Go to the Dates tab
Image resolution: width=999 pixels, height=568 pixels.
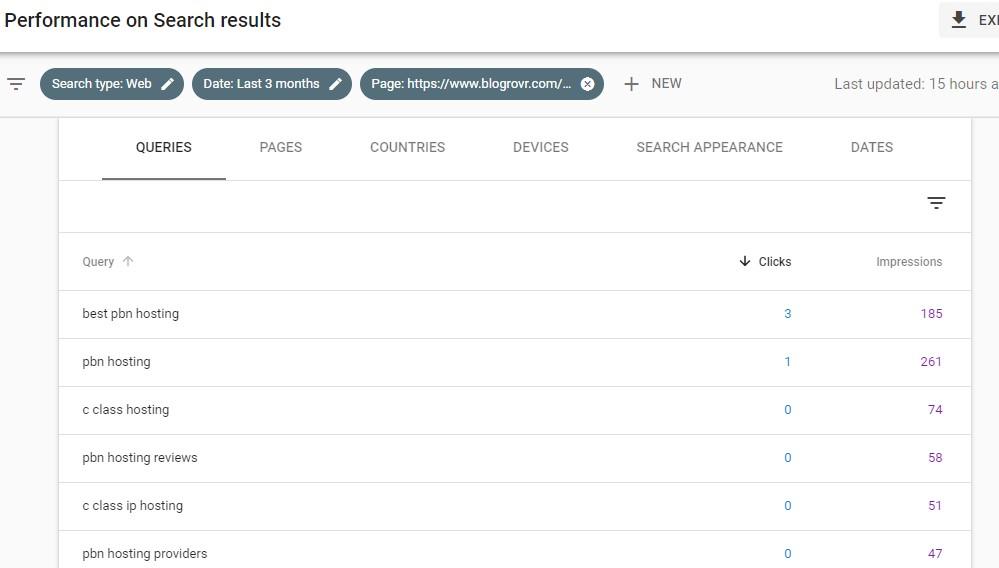click(871, 147)
